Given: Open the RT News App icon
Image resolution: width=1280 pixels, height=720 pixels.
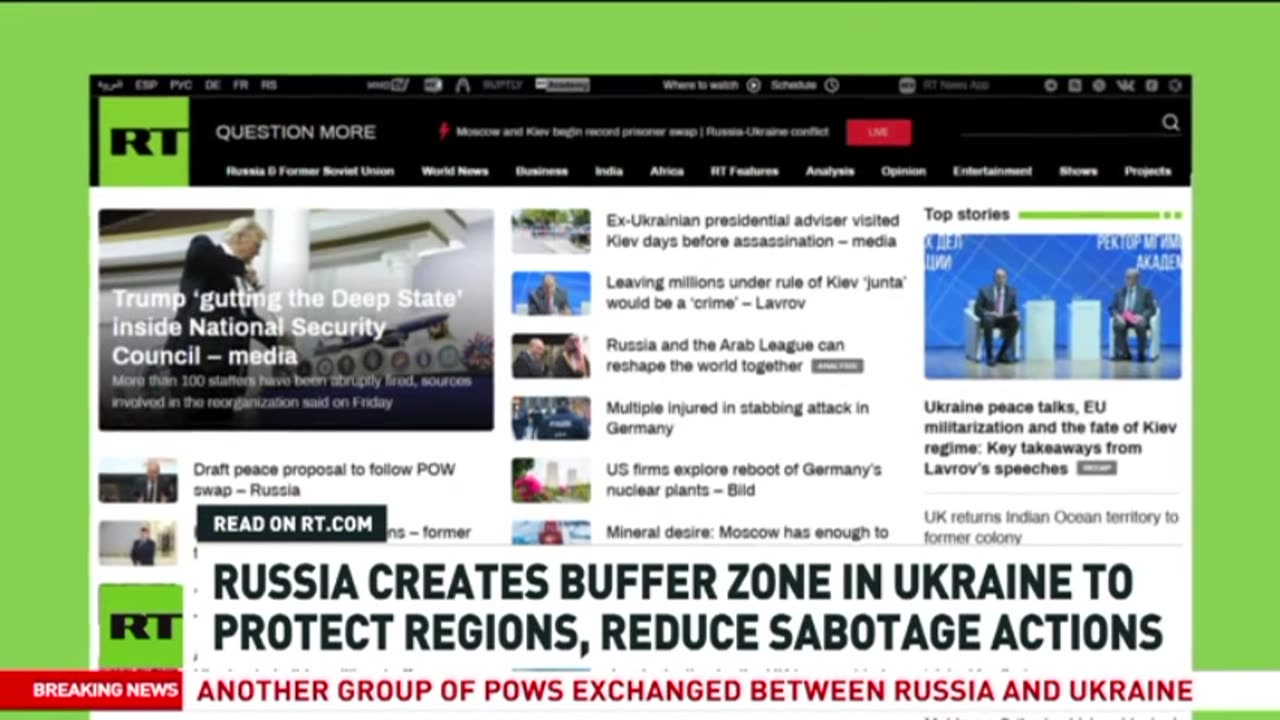Looking at the screenshot, I should click(x=907, y=86).
